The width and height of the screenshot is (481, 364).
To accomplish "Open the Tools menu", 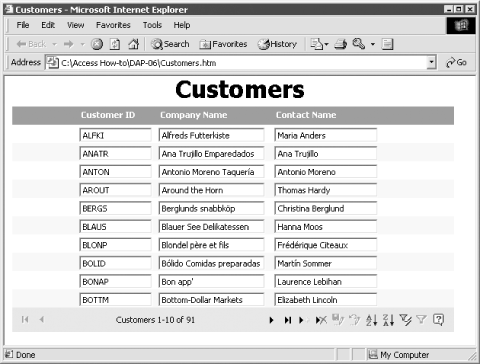I will click(152, 25).
